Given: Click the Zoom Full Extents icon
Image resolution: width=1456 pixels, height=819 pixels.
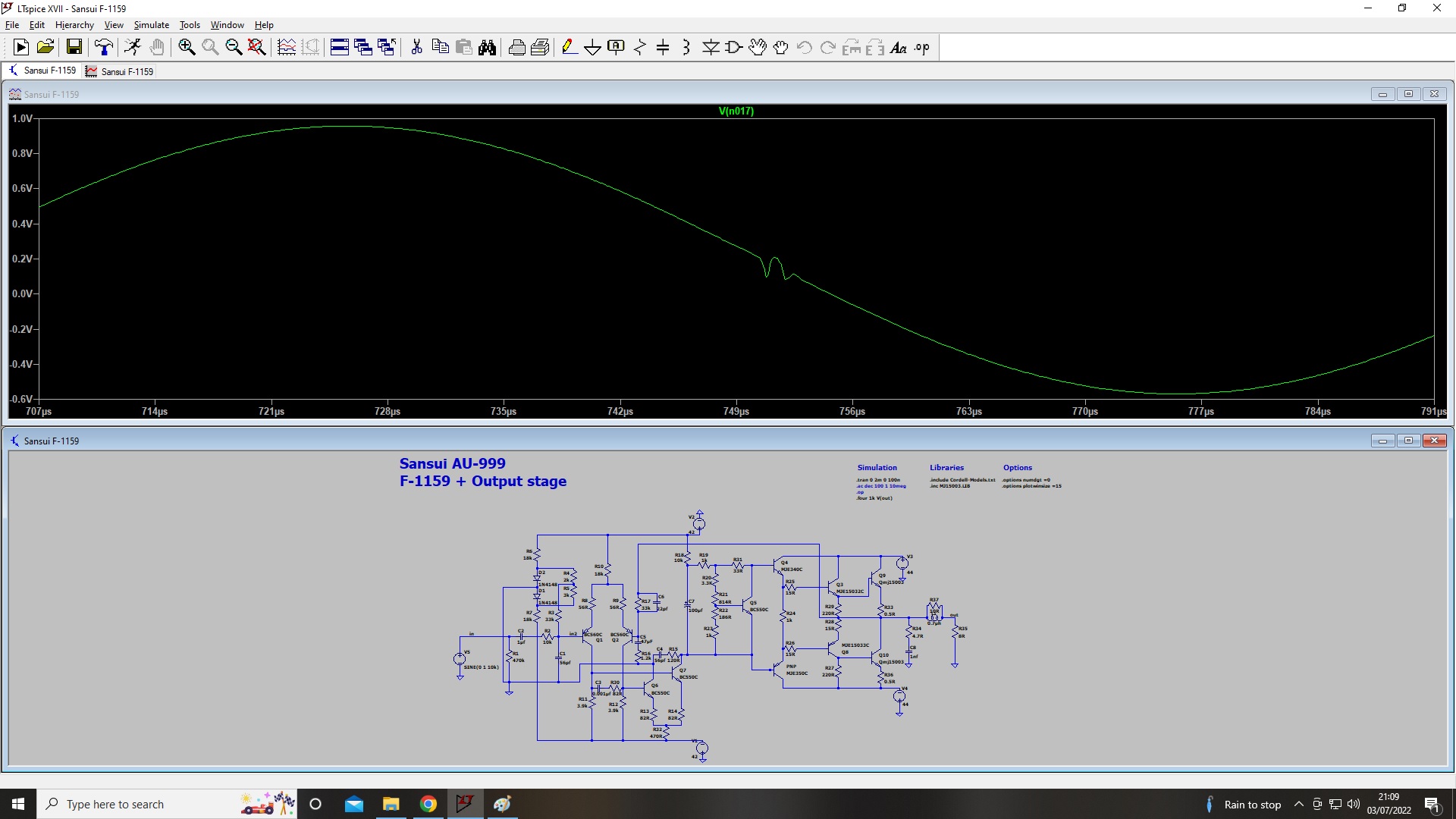Looking at the screenshot, I should tap(257, 48).
